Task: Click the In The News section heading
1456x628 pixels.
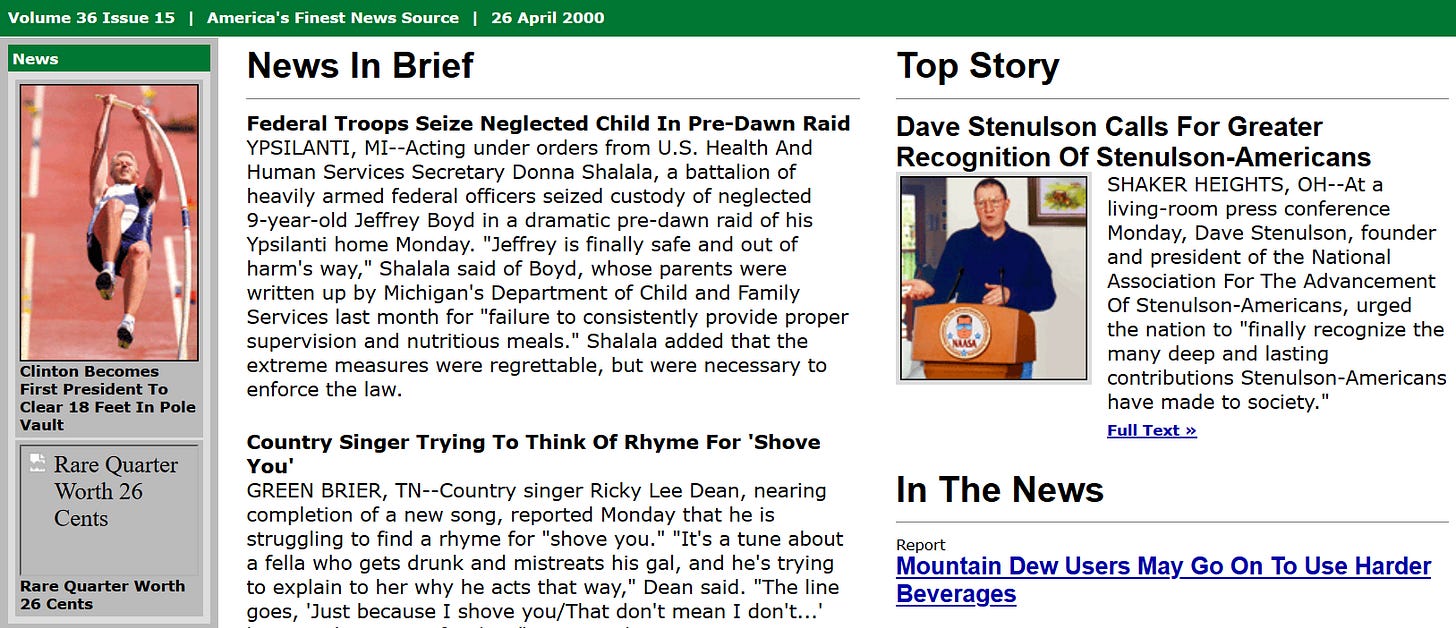Action: coord(999,490)
